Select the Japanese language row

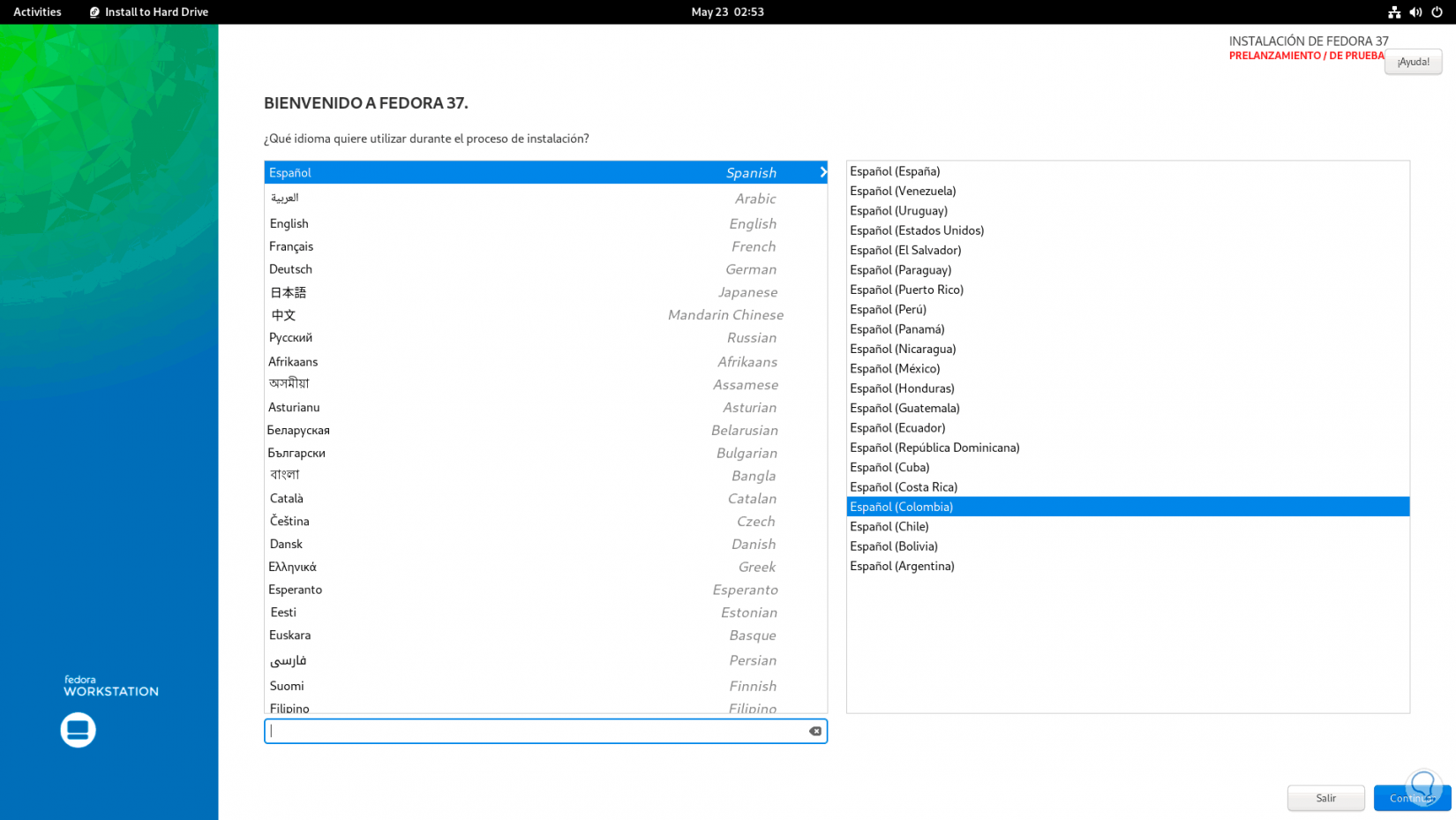point(545,292)
